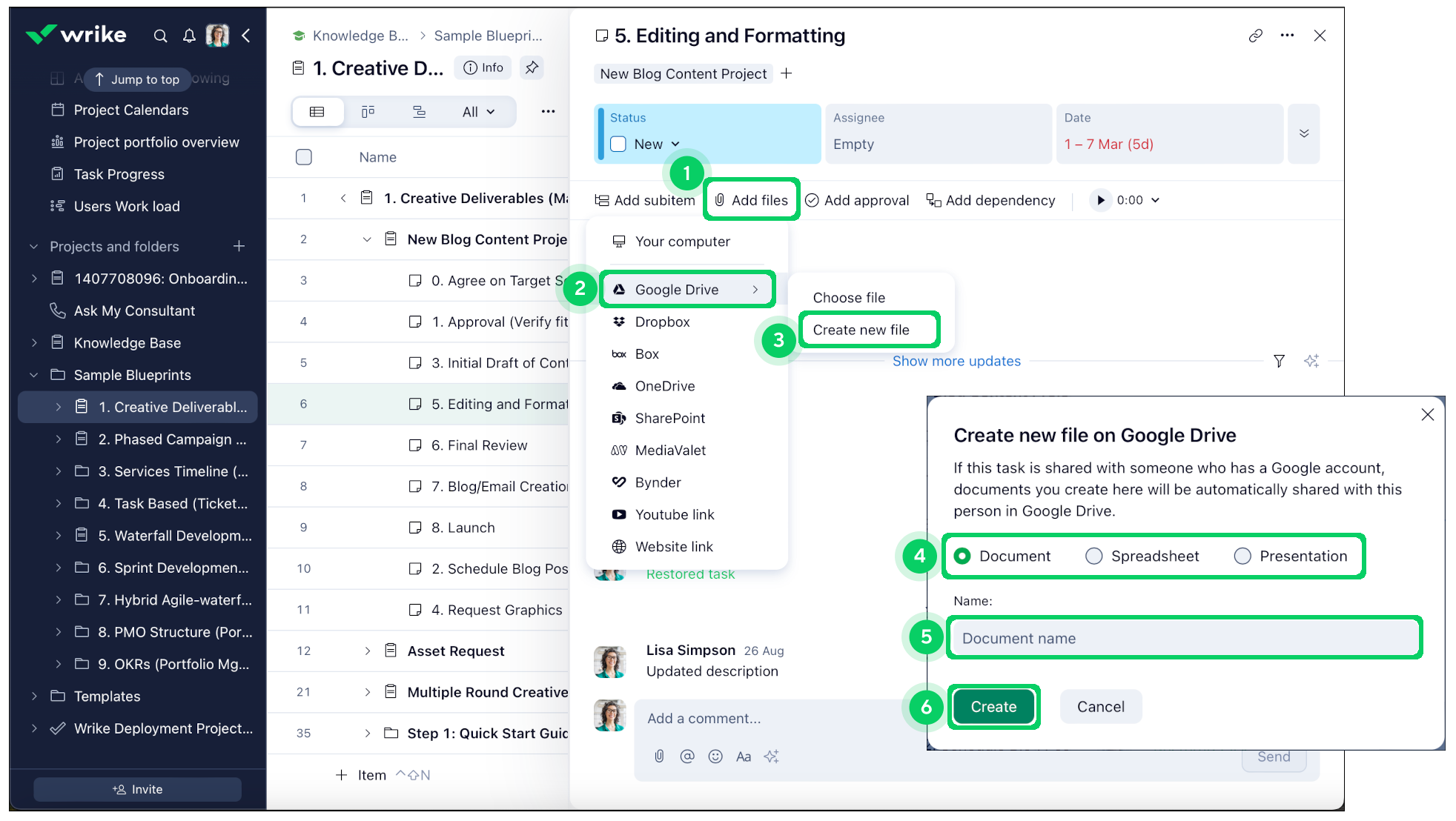Screen dimensions: 1456x821
Task: Select the Spreadsheet radio button
Action: click(1093, 556)
